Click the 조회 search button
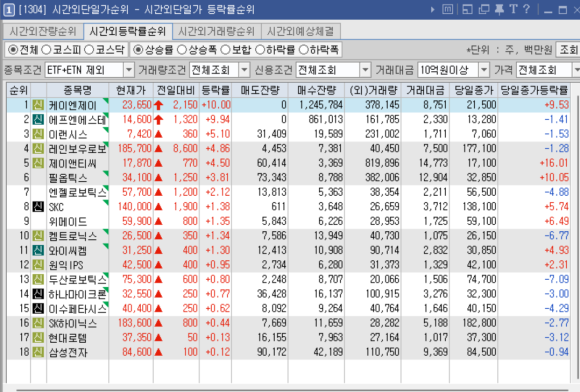The image size is (580, 392). click(x=569, y=50)
